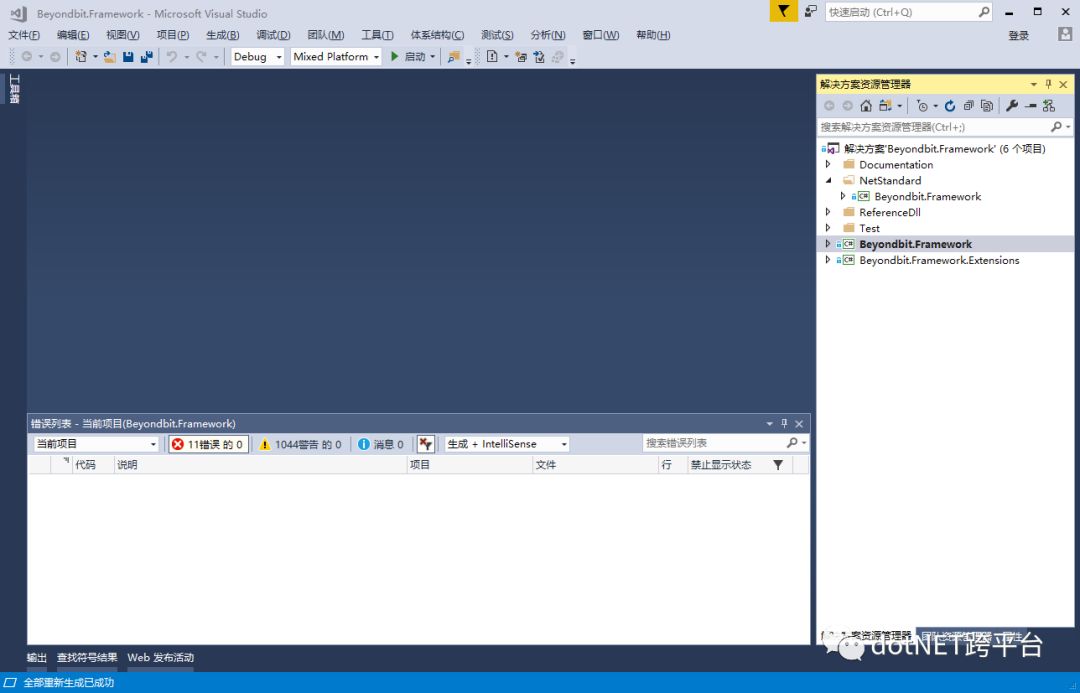1080x693 pixels.
Task: Open the 测试(S) test menu
Action: (x=497, y=35)
